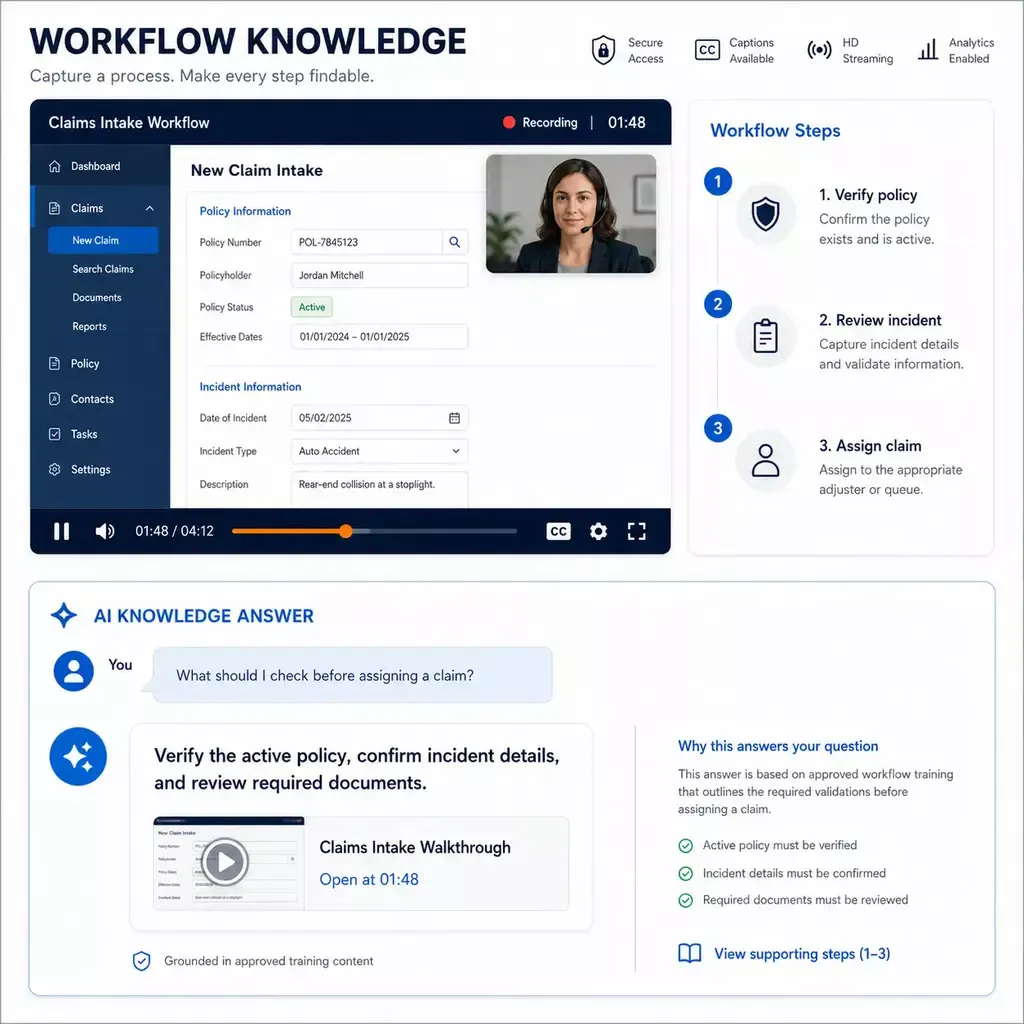Click the Settings gear icon in sidebar
Screen dimensions: 1024x1024
tap(55, 470)
